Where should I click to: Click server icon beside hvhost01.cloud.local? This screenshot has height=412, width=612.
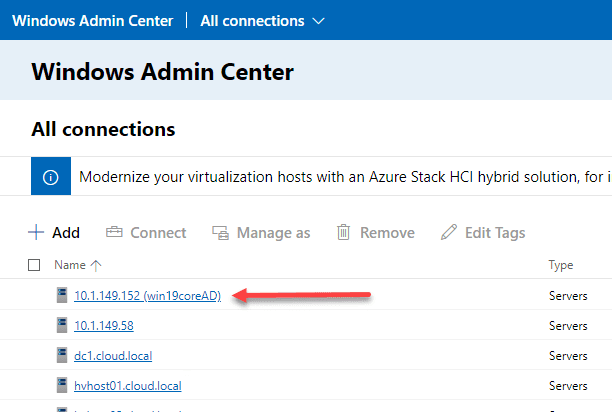coord(62,385)
